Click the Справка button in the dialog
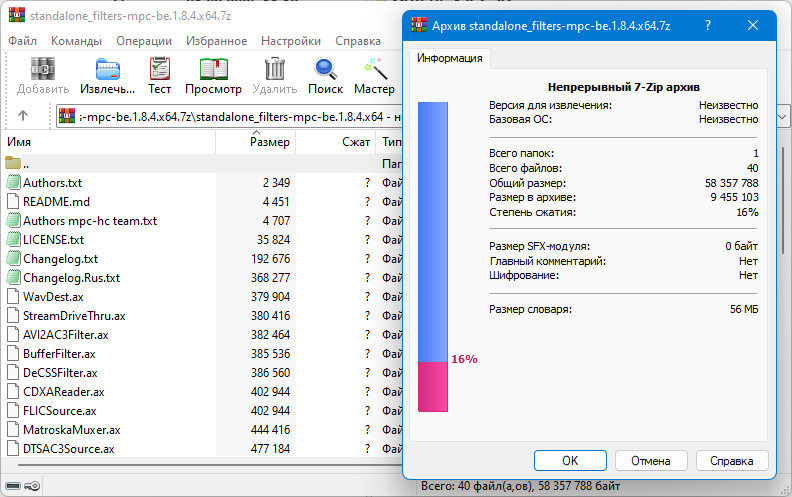This screenshot has width=792, height=497. (732, 461)
